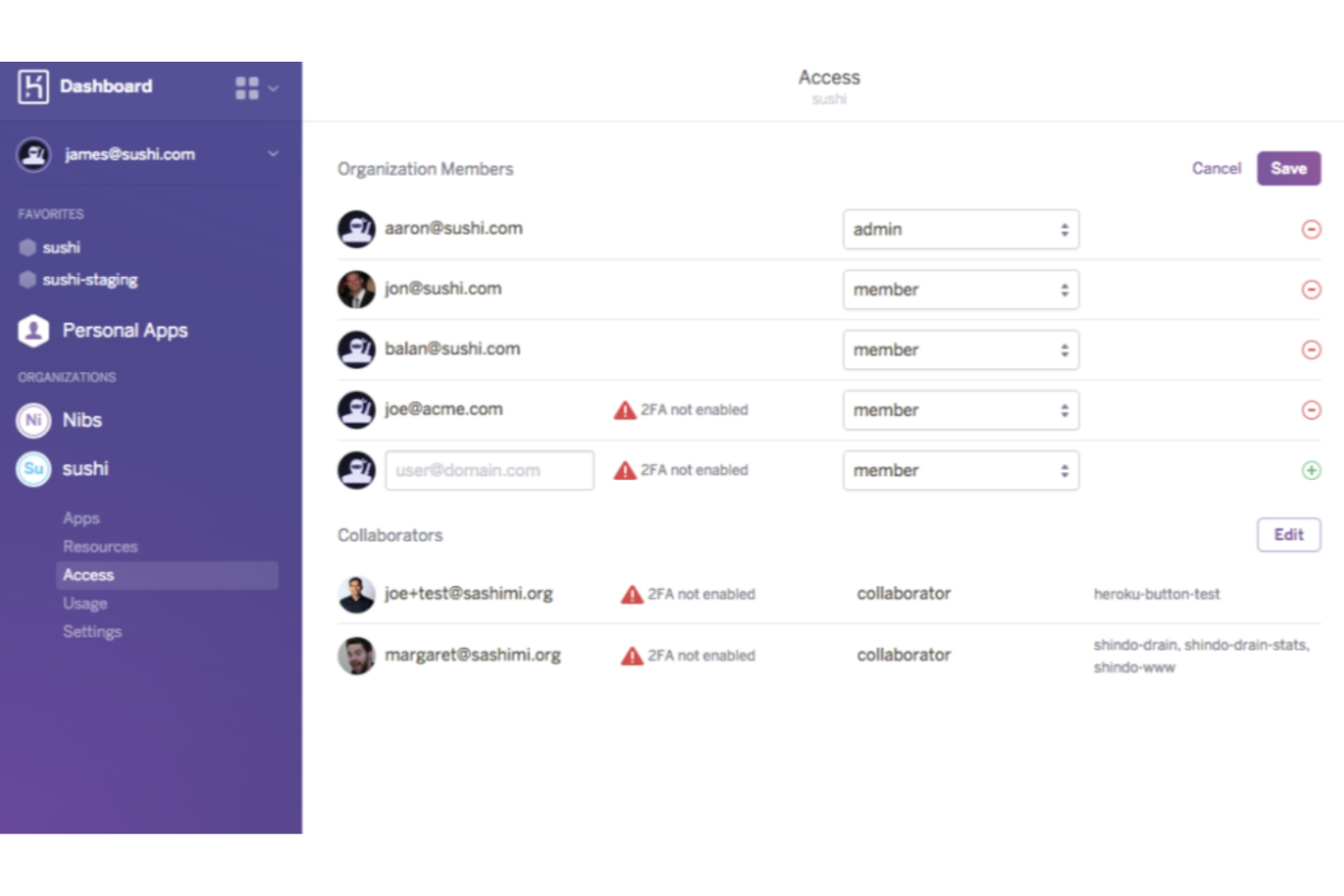
Task: Click aaron@sushi.com's avatar image
Action: (356, 229)
